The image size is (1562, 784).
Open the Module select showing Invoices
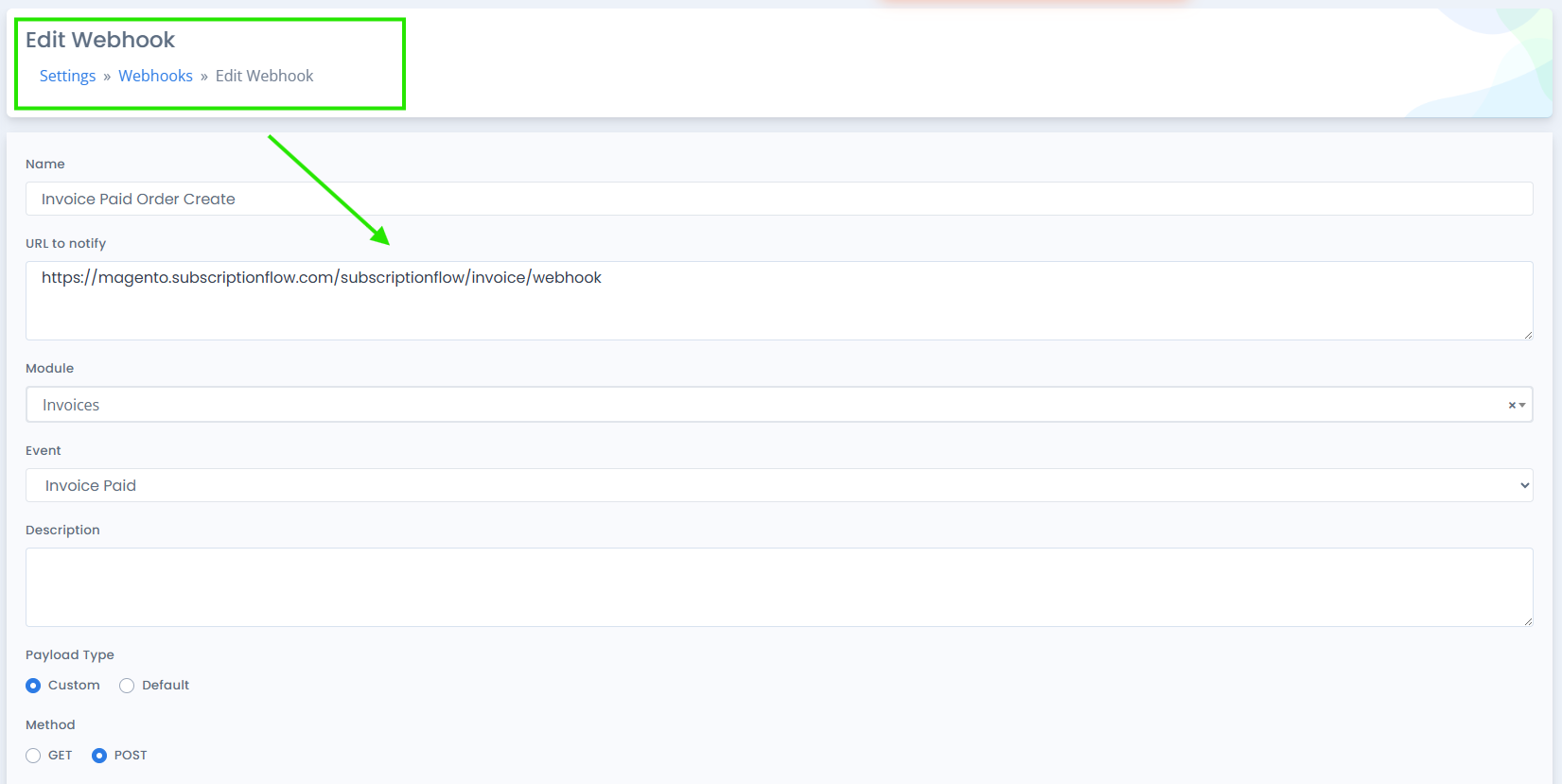tap(779, 405)
